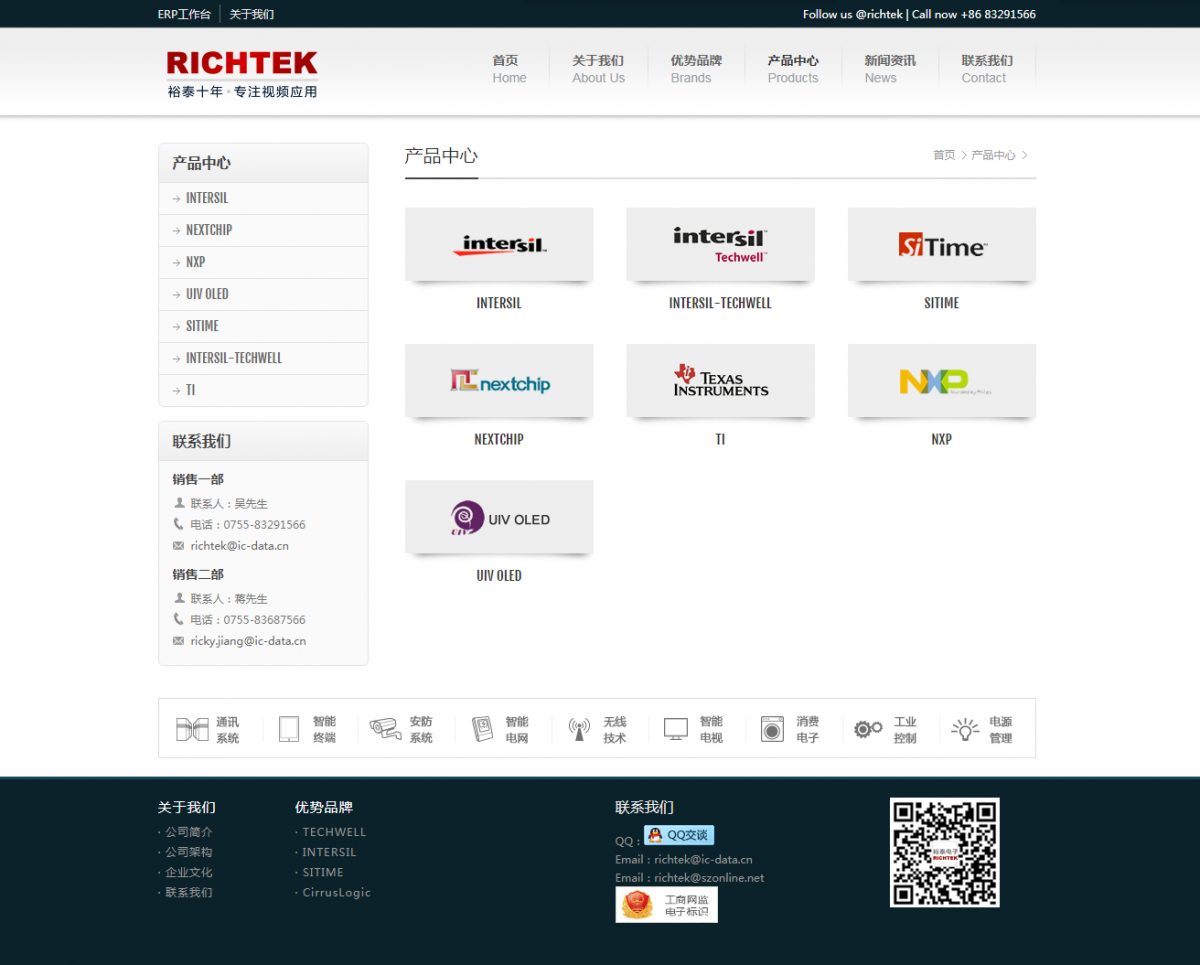Open the About Us menu item

point(598,69)
